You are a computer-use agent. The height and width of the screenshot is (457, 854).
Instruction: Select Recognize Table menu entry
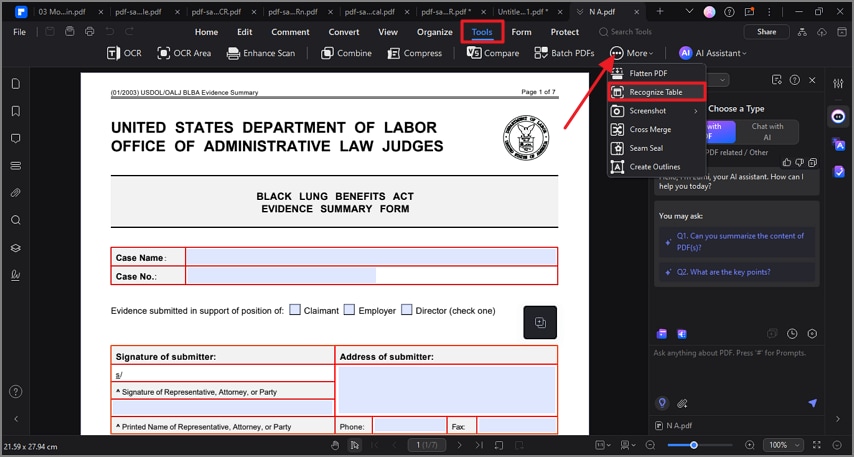click(656, 92)
